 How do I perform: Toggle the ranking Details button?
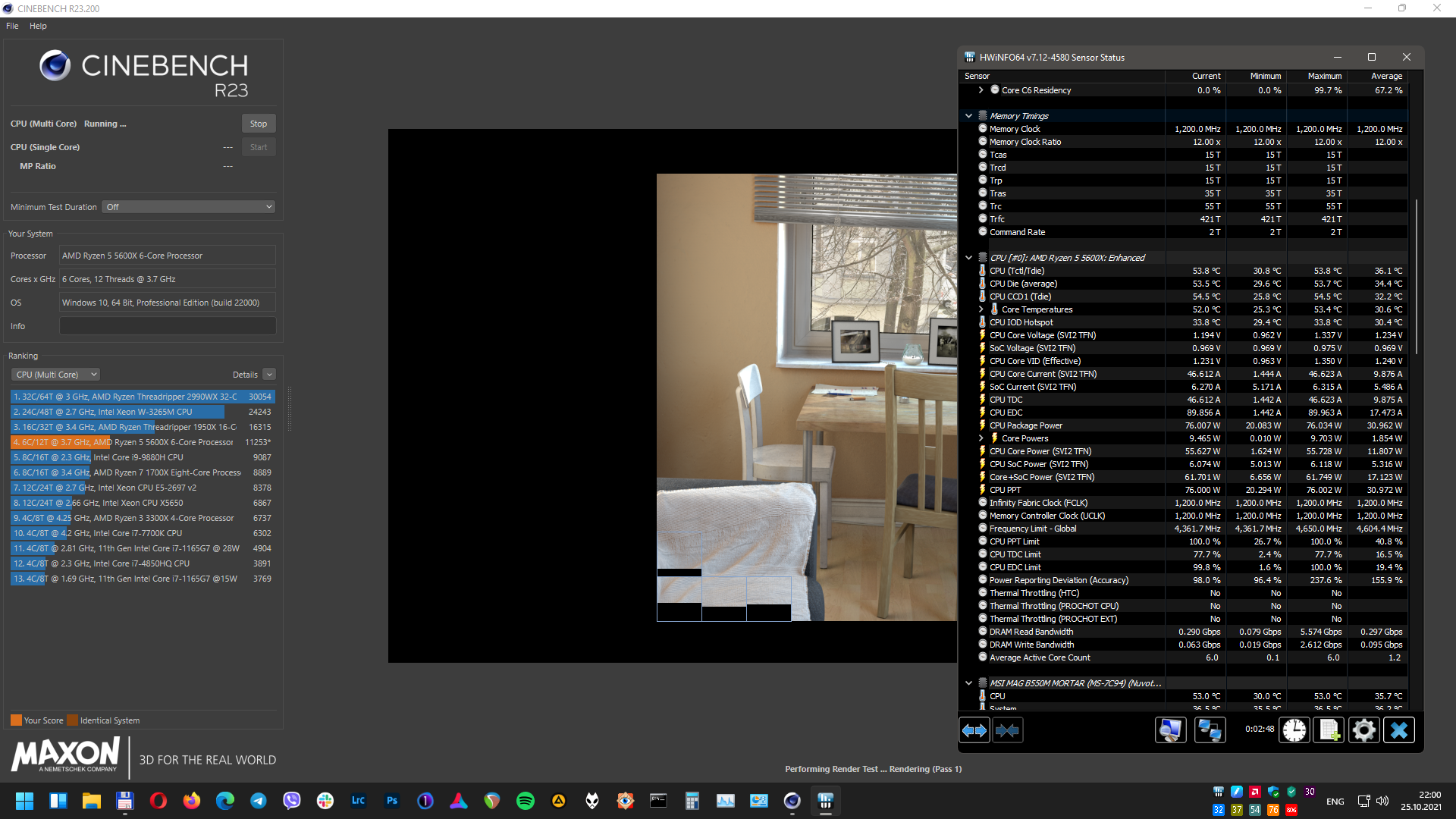(269, 375)
